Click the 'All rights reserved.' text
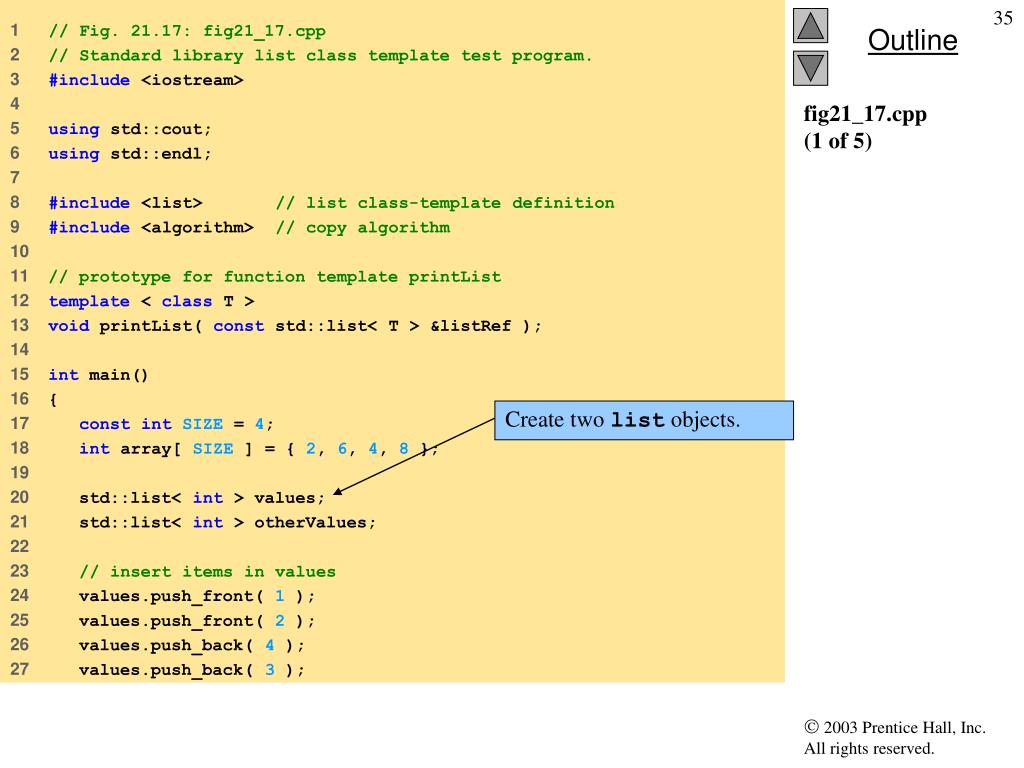Image resolution: width=1024 pixels, height=768 pixels. coord(869,748)
